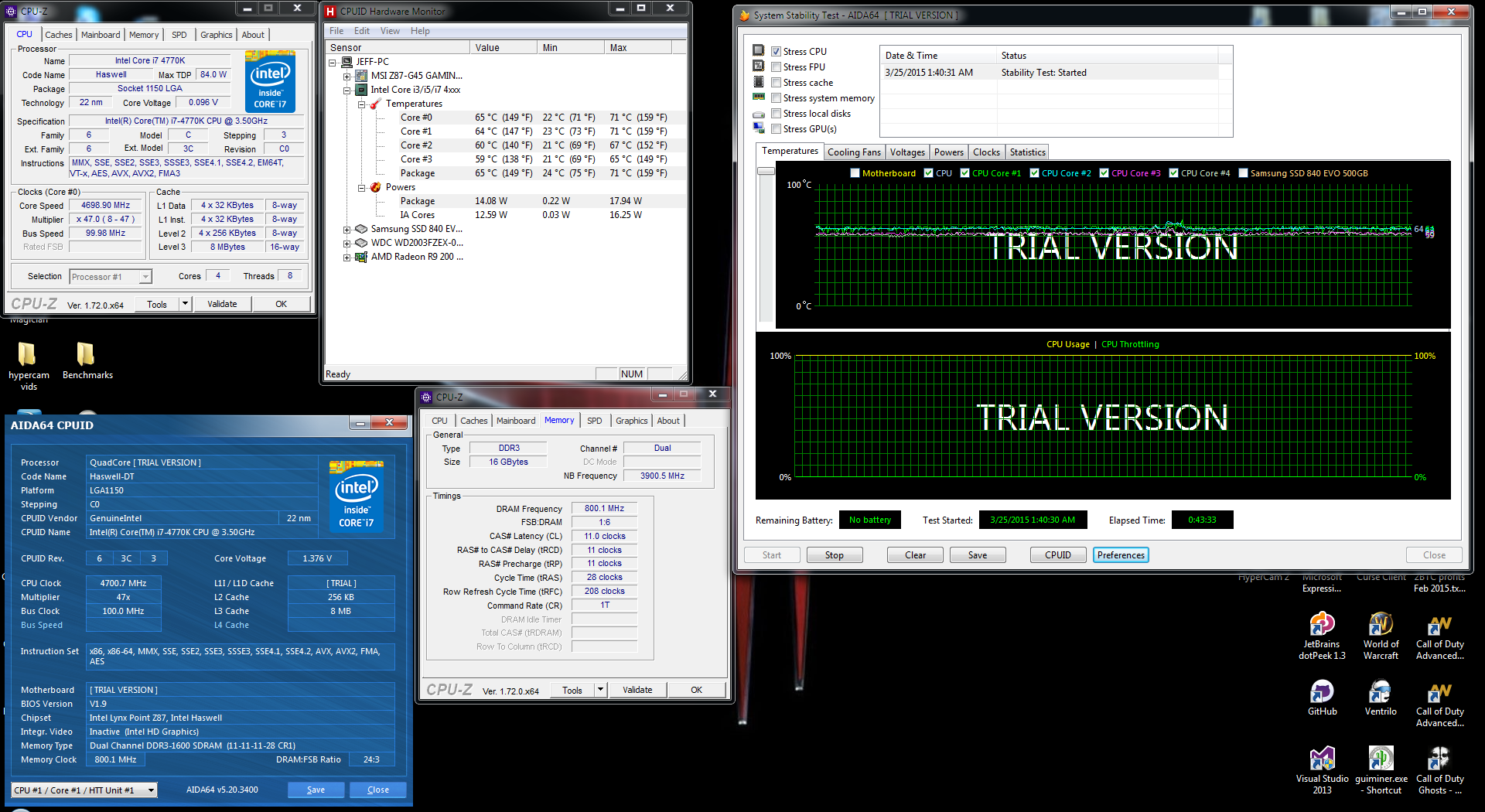
Task: Enable the Stress local disks checkbox
Action: (x=776, y=114)
